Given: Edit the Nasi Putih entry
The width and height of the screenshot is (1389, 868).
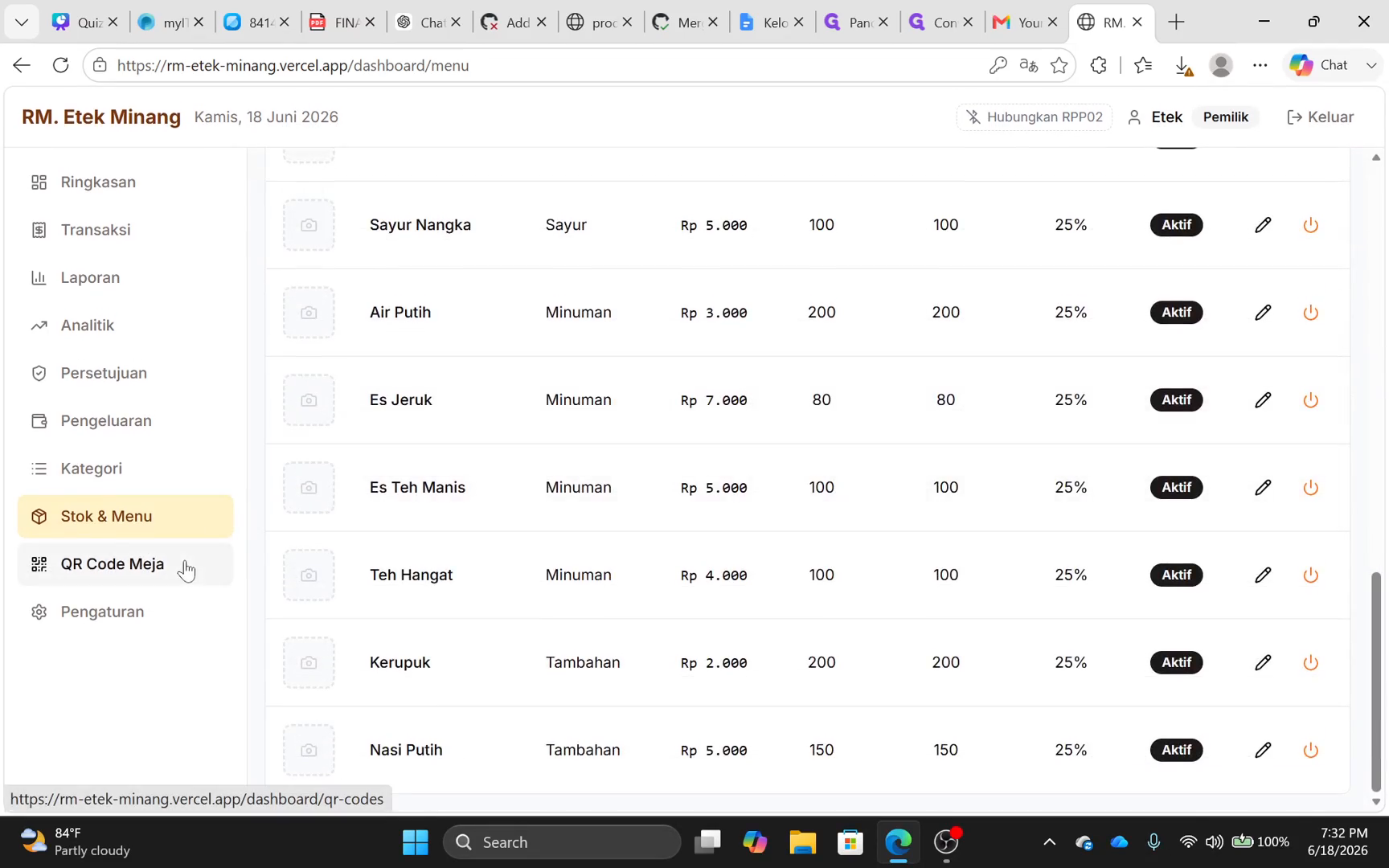Looking at the screenshot, I should pos(1263,751).
